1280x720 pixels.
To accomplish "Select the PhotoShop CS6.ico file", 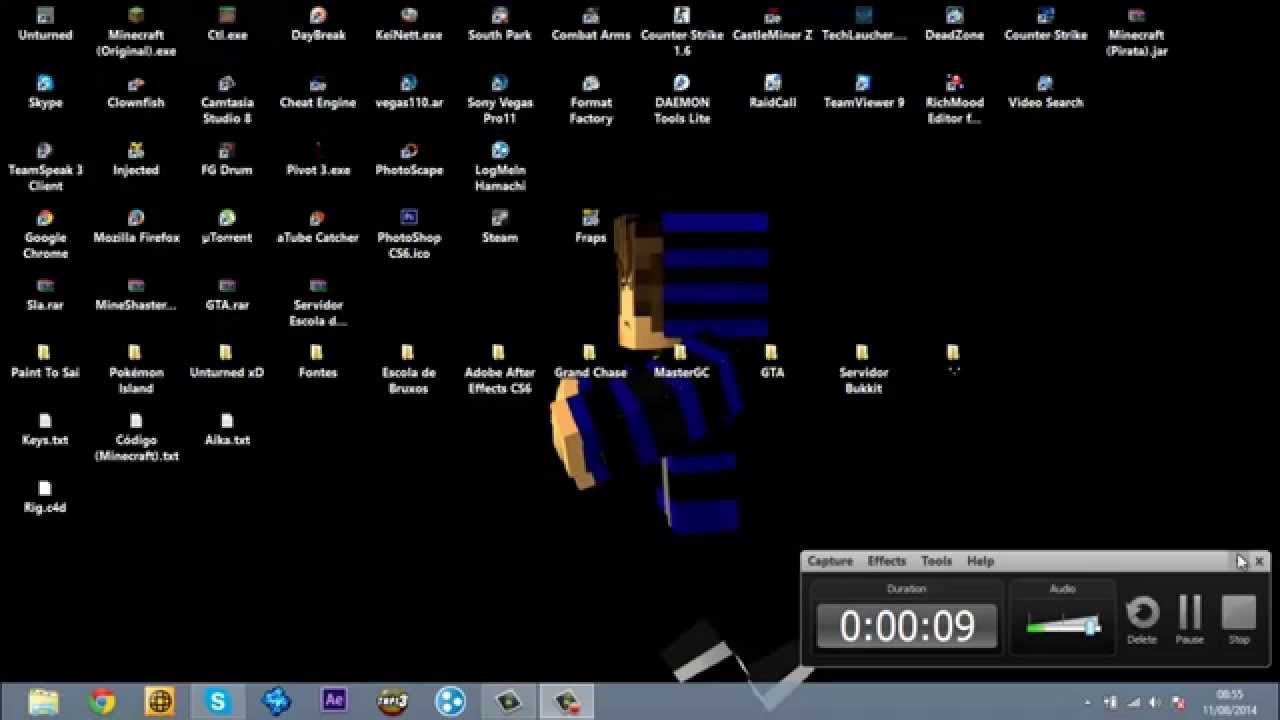I will pos(409,235).
